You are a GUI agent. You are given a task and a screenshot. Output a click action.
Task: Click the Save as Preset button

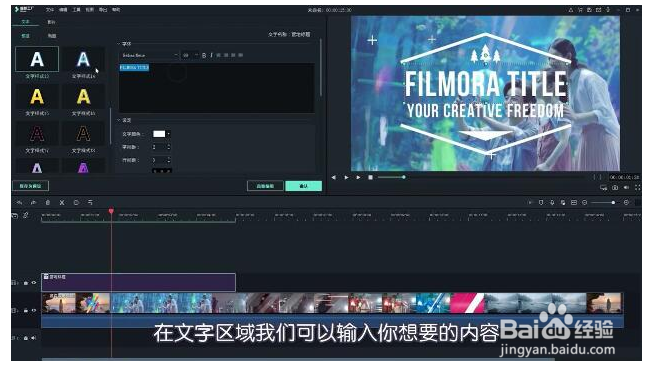(30, 186)
